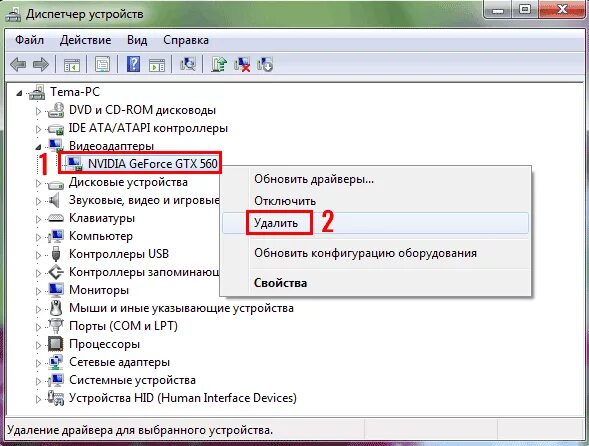The width and height of the screenshot is (589, 446).
Task: Click the Disable device down-arrow toolbar icon
Action: tap(265, 64)
